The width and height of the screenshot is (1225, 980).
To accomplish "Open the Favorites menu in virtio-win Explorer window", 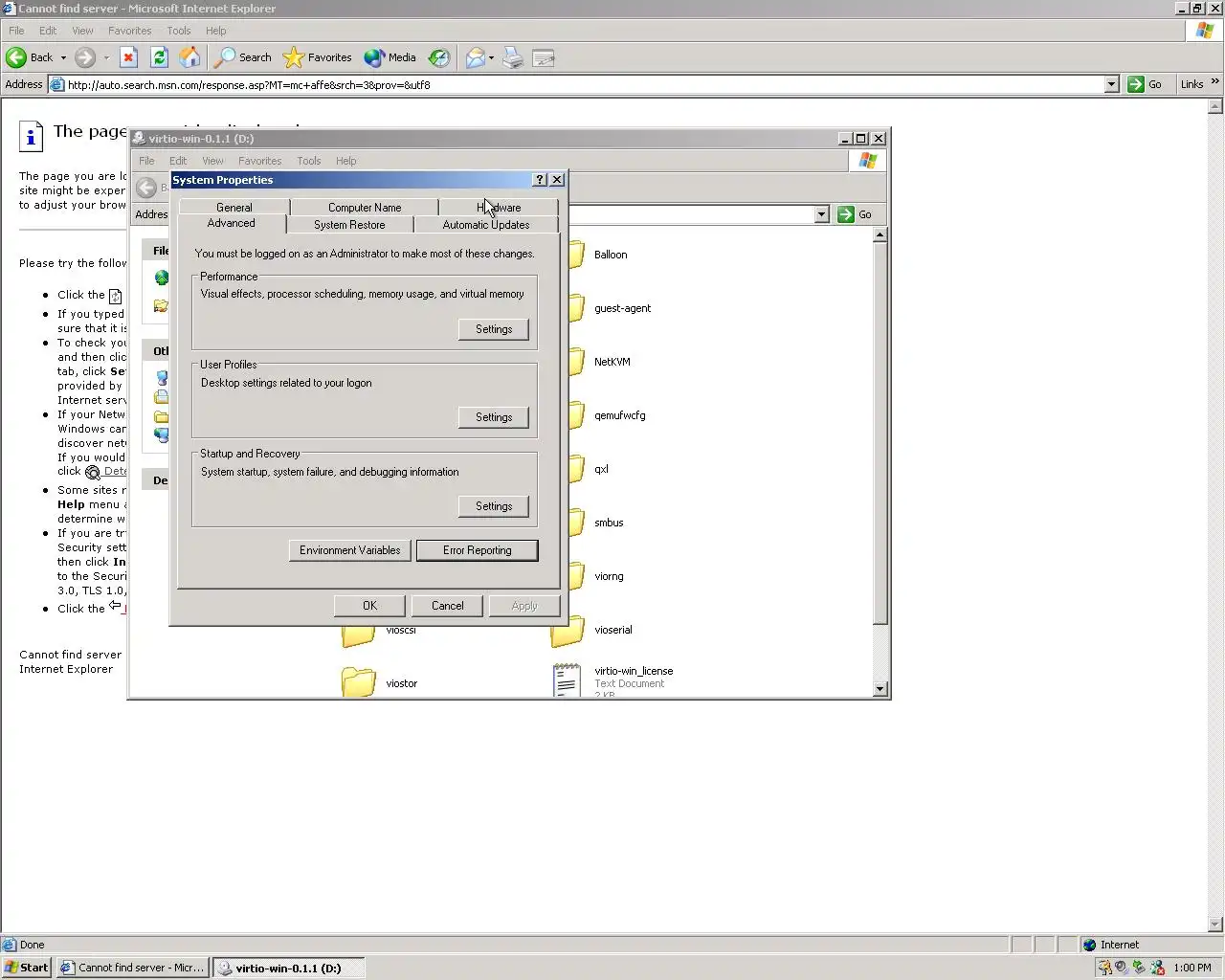I will click(x=259, y=161).
